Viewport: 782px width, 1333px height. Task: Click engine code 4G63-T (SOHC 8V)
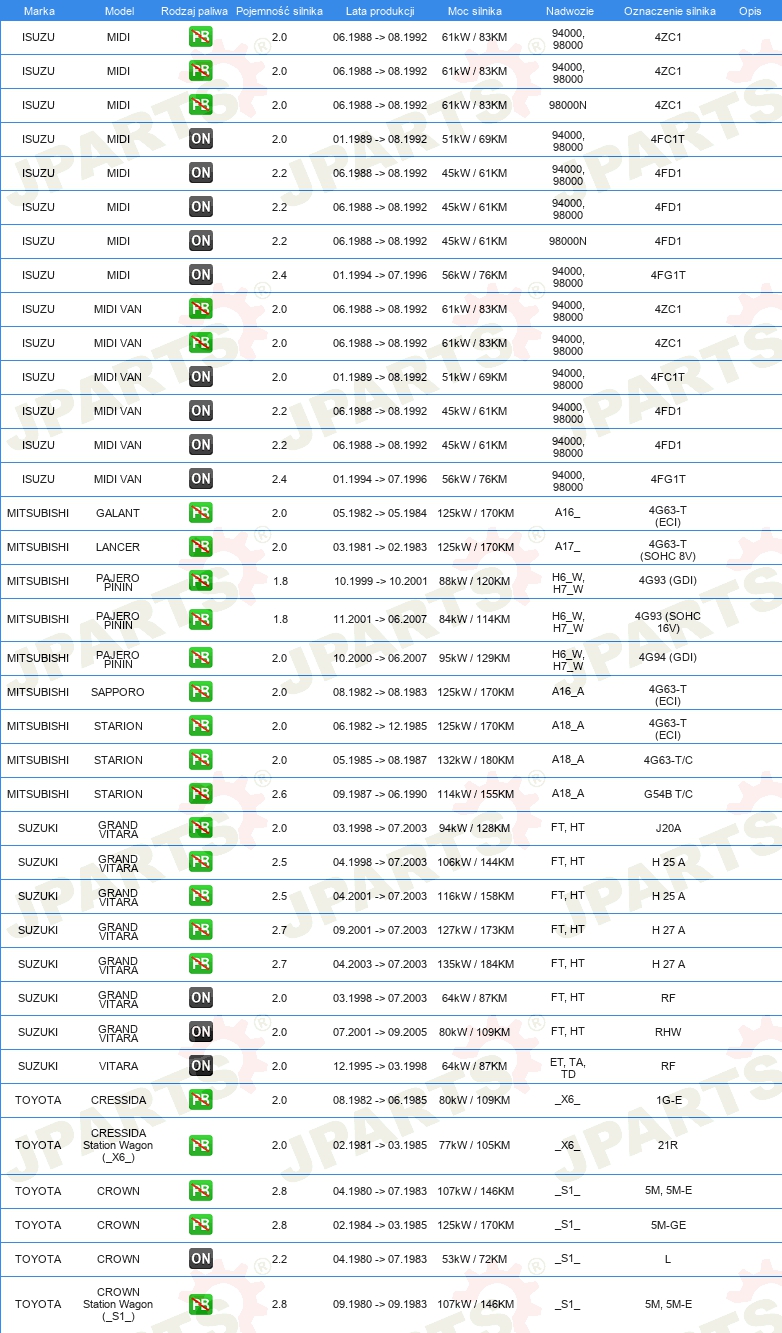[668, 549]
